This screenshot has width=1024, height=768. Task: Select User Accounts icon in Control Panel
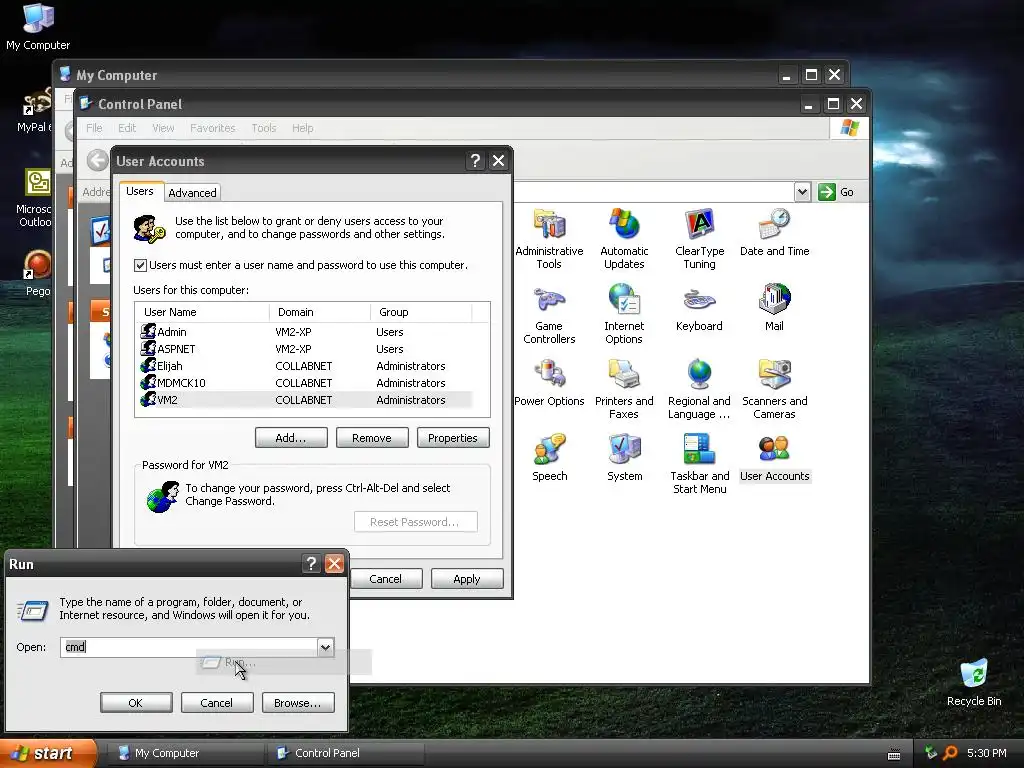coord(775,457)
